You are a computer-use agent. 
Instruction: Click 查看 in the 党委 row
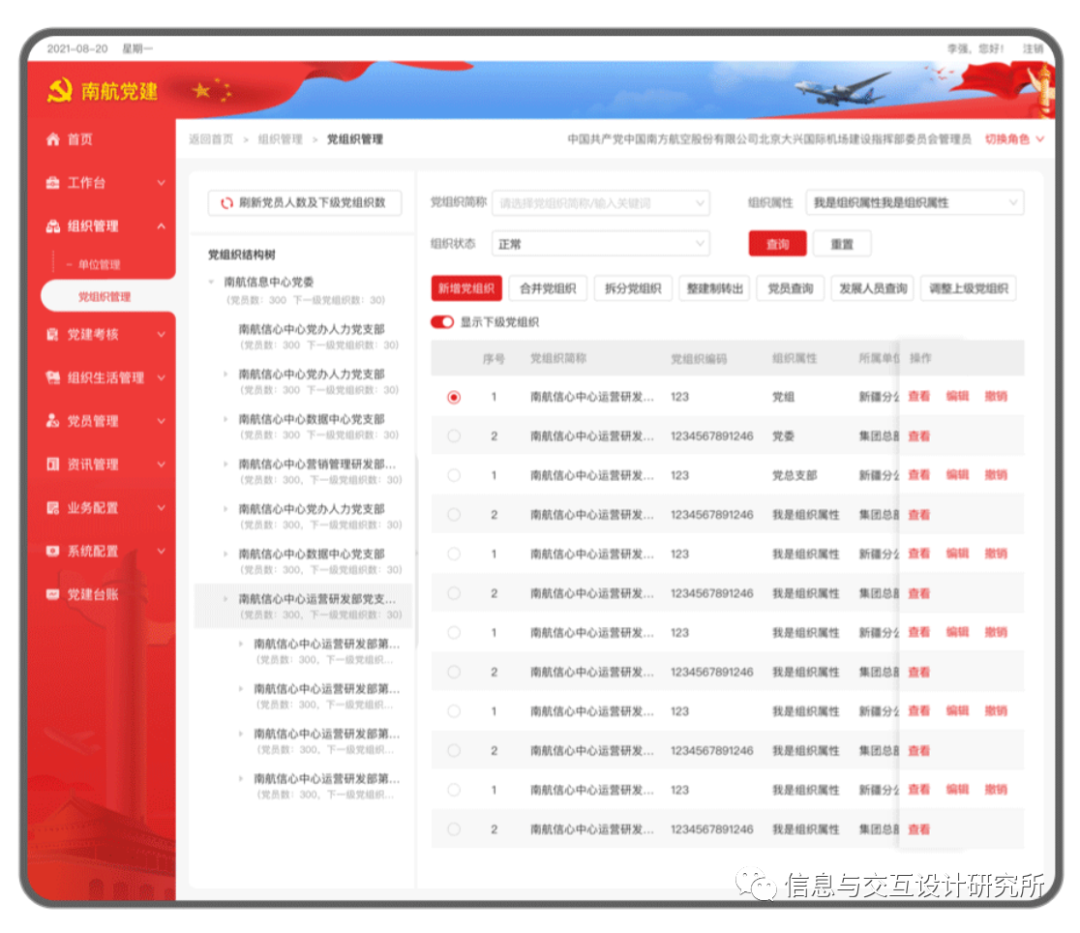coord(919,436)
